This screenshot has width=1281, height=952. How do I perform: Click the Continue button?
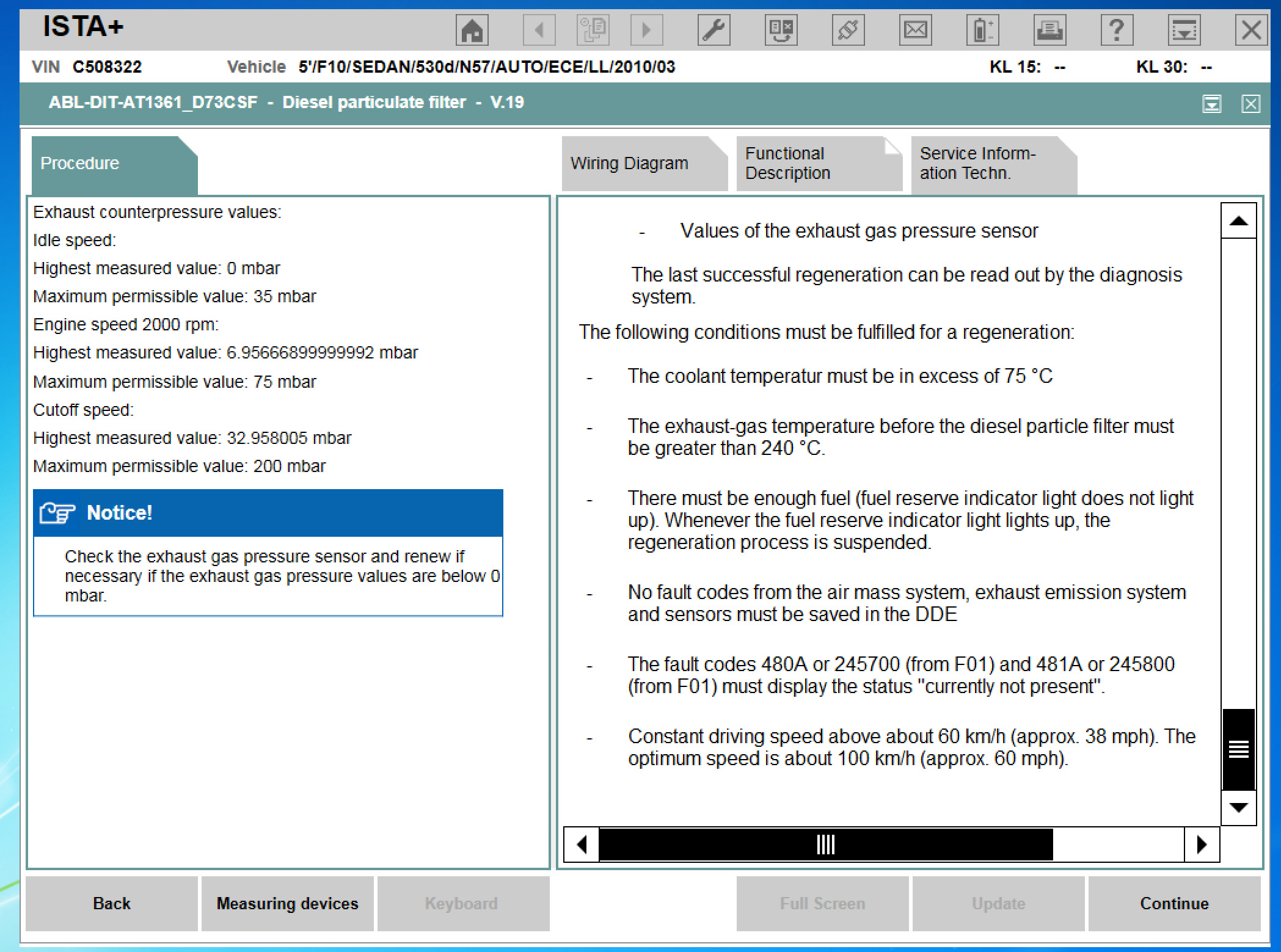[x=1173, y=903]
